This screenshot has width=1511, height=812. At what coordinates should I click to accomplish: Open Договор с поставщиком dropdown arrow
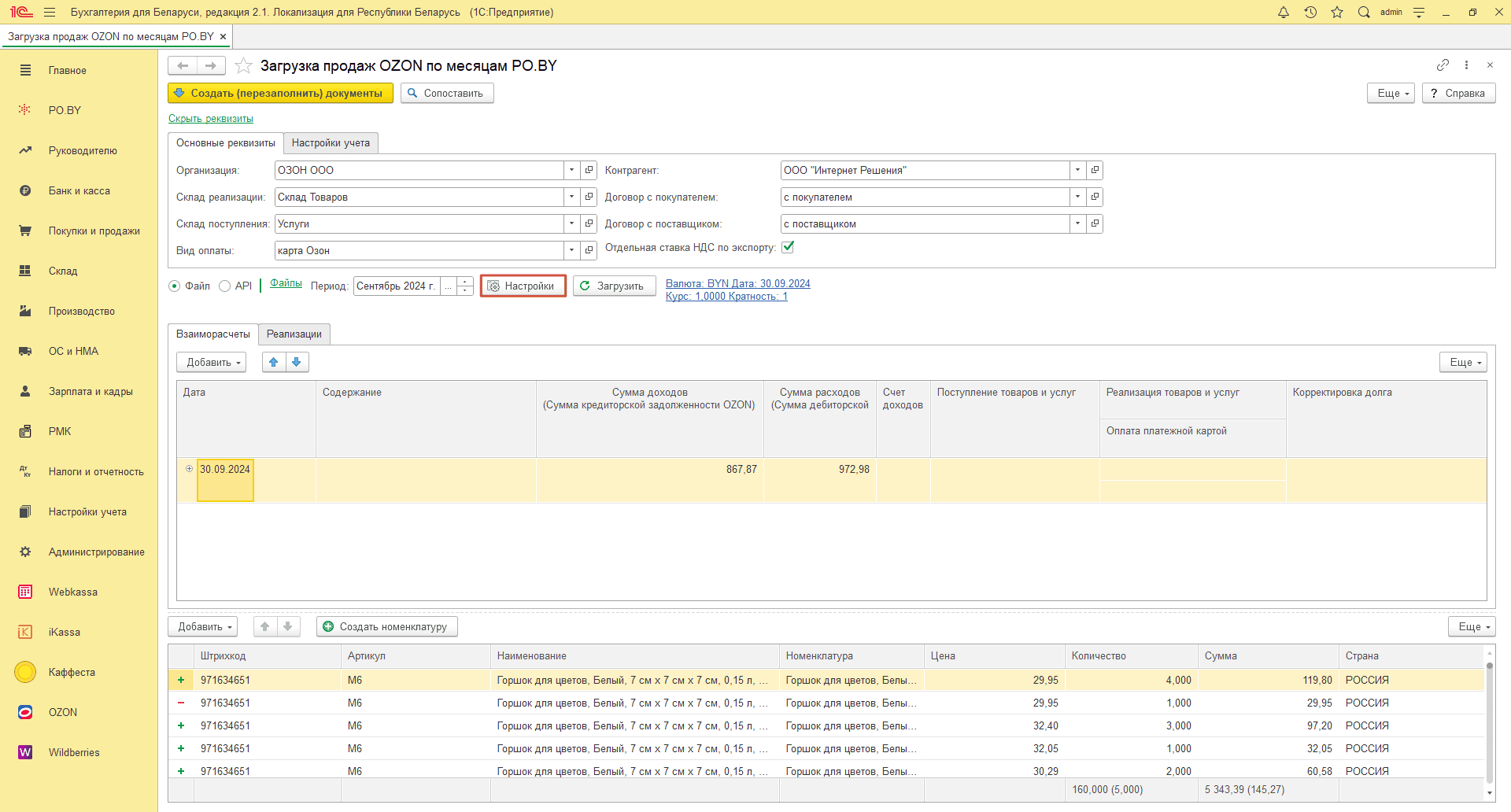click(x=1078, y=223)
